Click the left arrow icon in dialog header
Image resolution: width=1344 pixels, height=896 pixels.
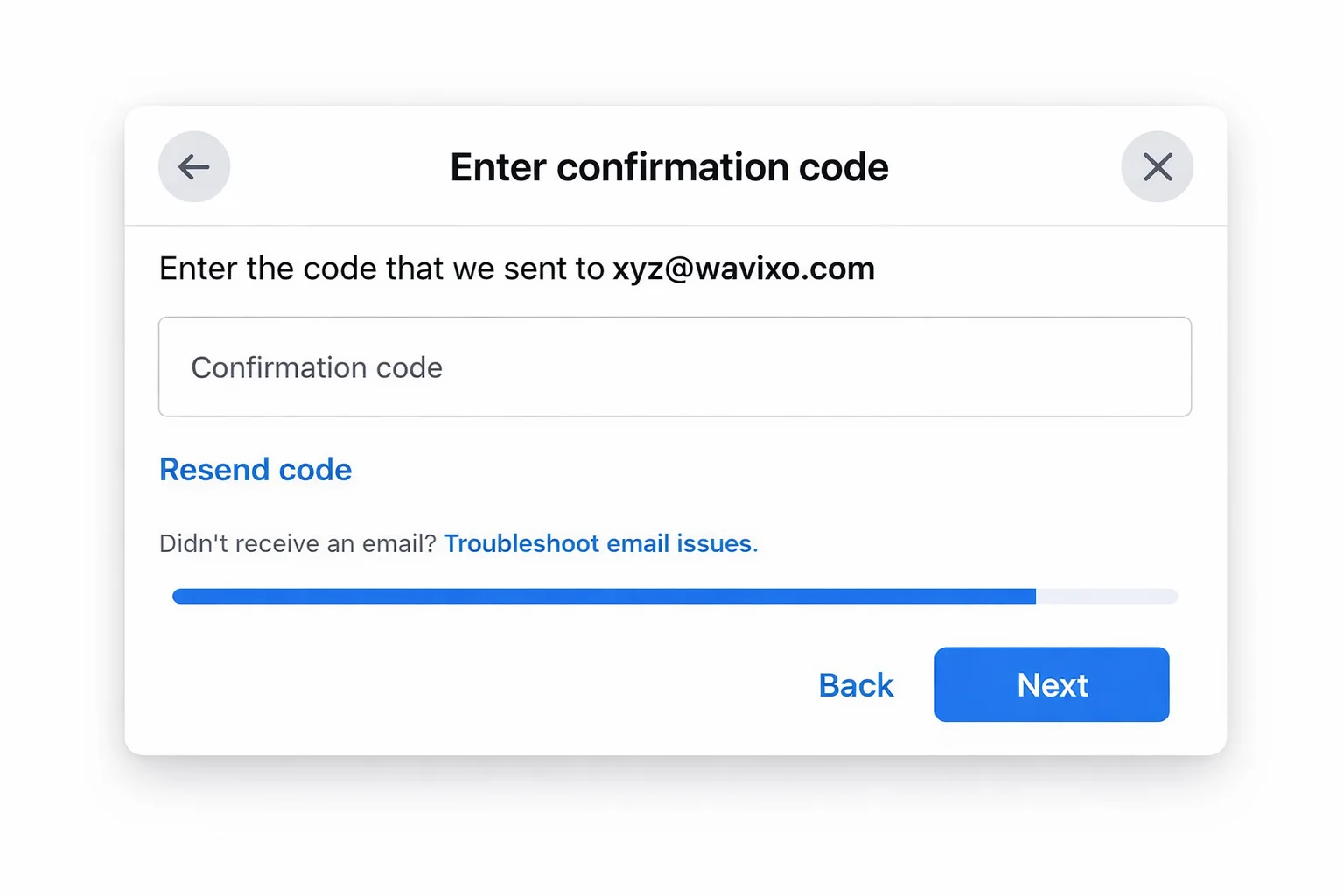(x=194, y=166)
